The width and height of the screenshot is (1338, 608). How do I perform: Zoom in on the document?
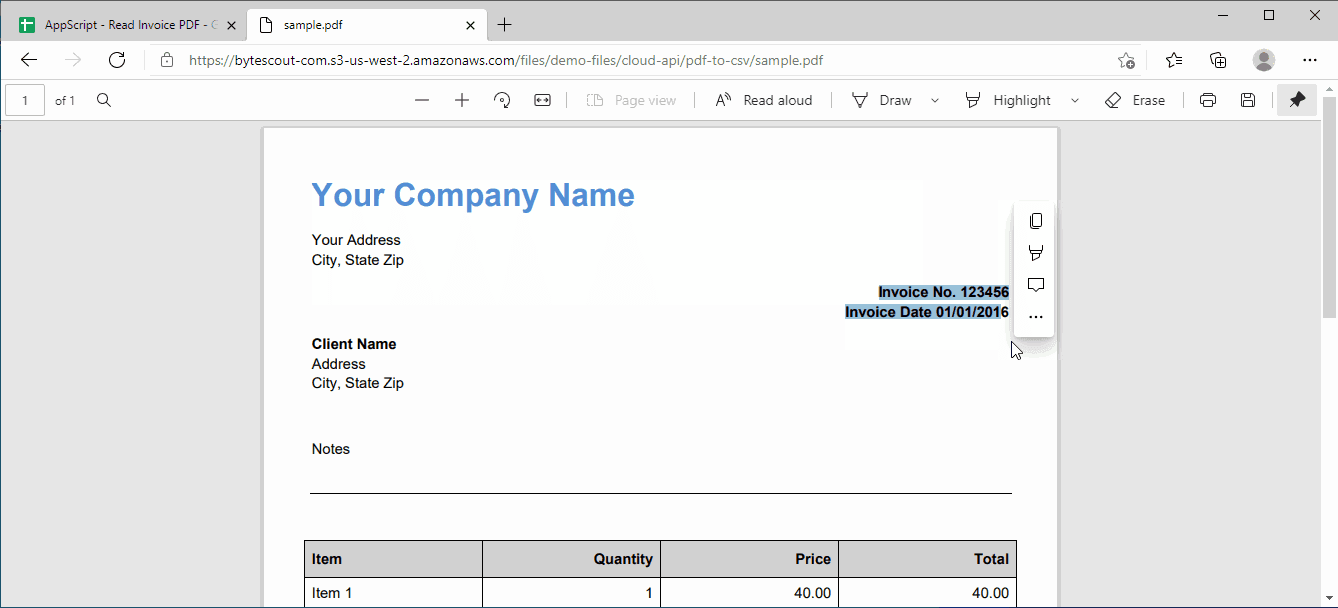461,100
